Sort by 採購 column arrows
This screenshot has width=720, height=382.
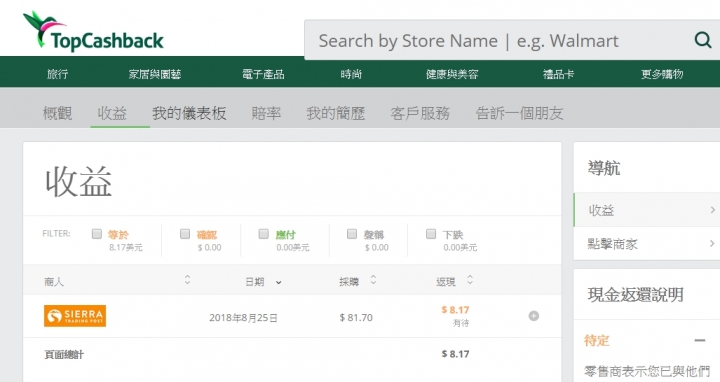(x=373, y=280)
